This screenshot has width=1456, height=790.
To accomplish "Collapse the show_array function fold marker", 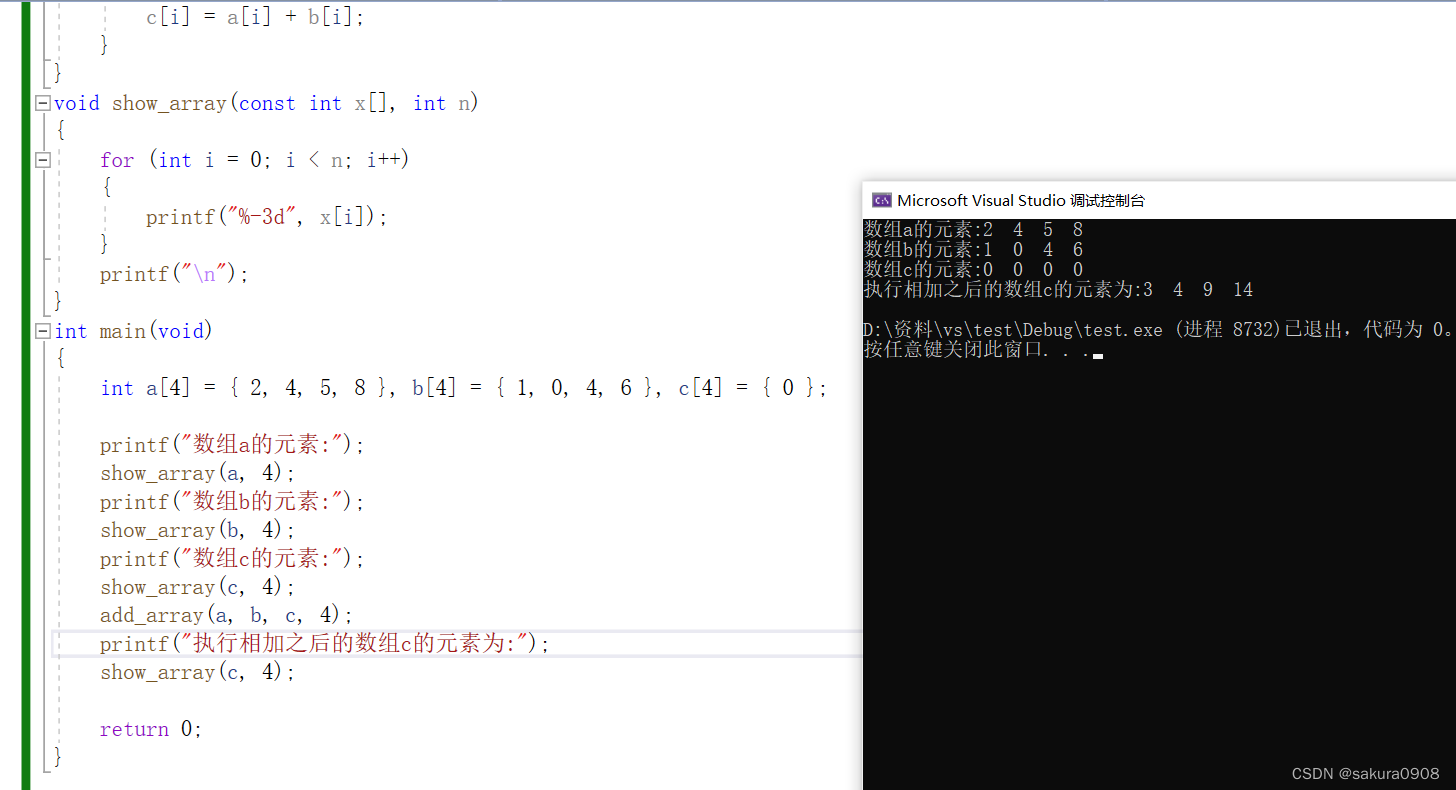I will point(42,103).
